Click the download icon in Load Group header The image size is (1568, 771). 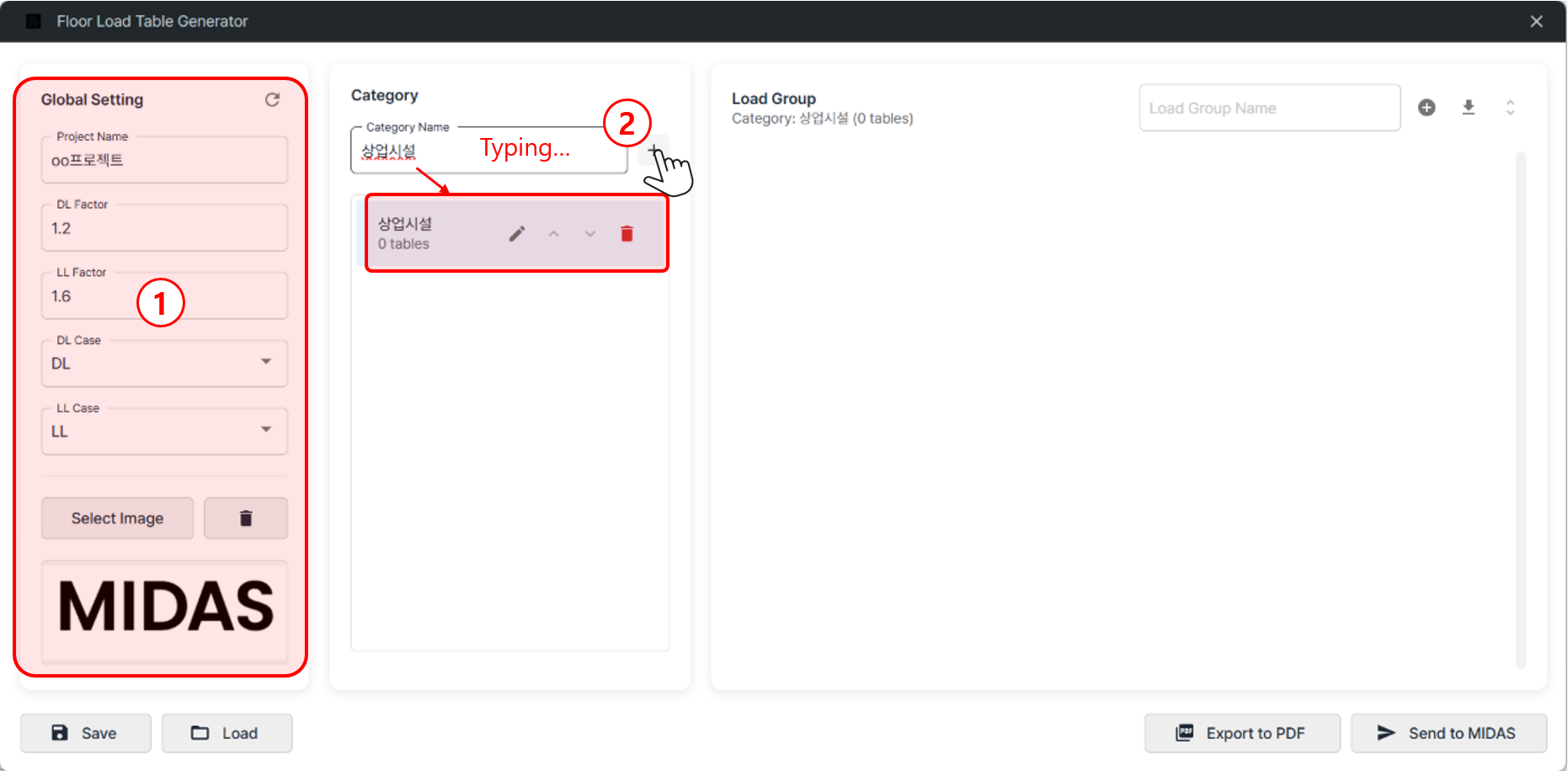coord(1469,108)
